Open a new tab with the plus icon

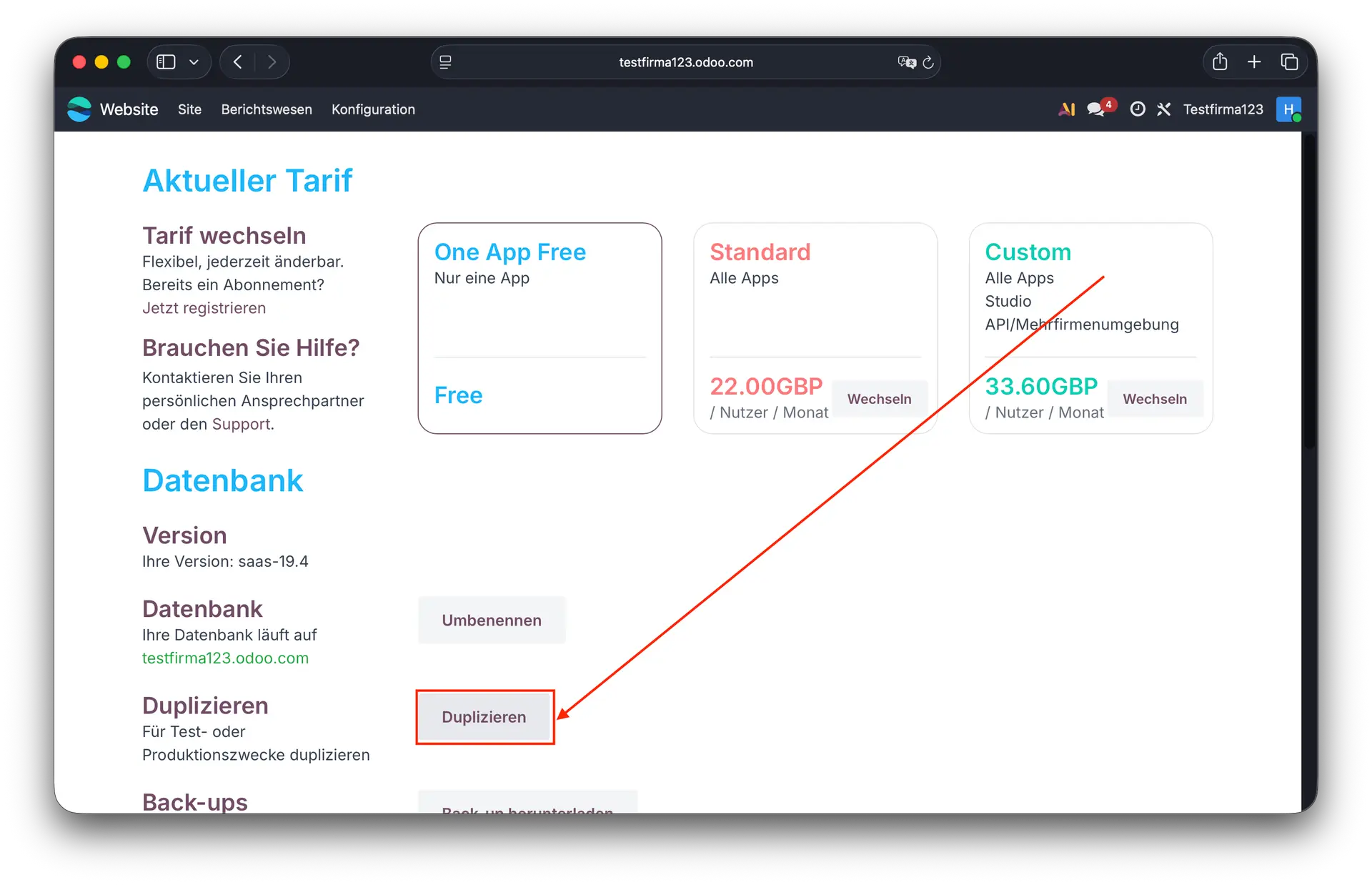click(x=1254, y=62)
